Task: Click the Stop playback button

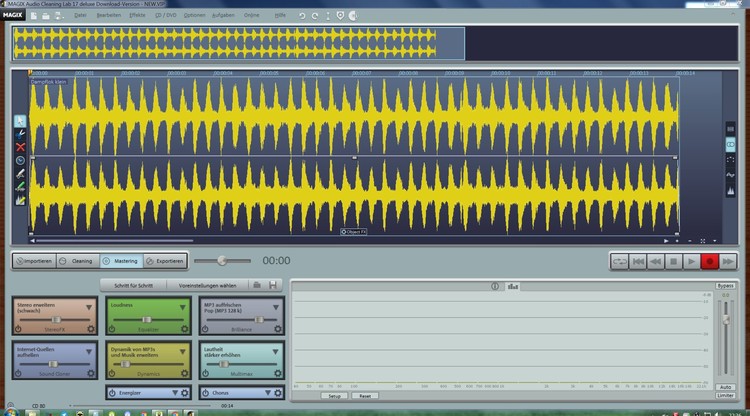Action: (674, 261)
